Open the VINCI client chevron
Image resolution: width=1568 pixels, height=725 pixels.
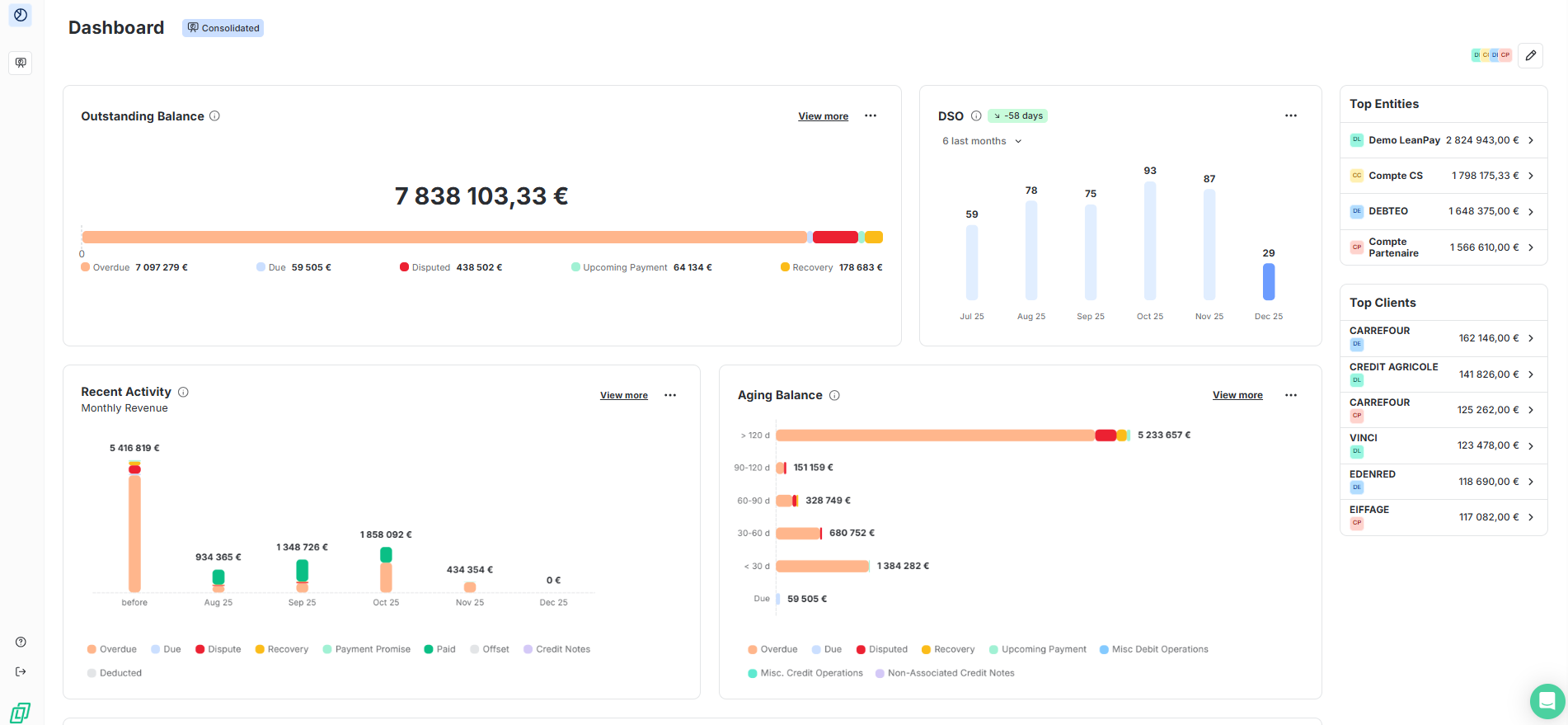point(1531,445)
